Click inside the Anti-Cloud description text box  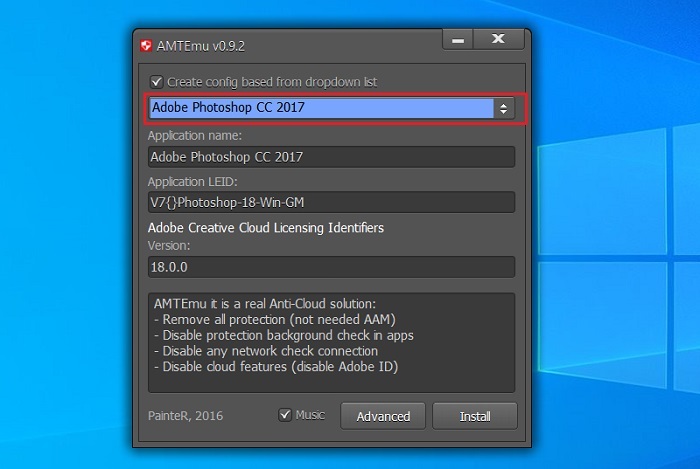click(331, 343)
